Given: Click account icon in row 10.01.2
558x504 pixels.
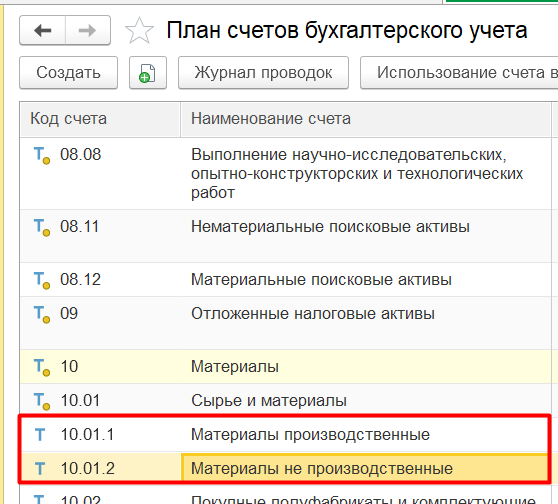Looking at the screenshot, I should tap(40, 469).
